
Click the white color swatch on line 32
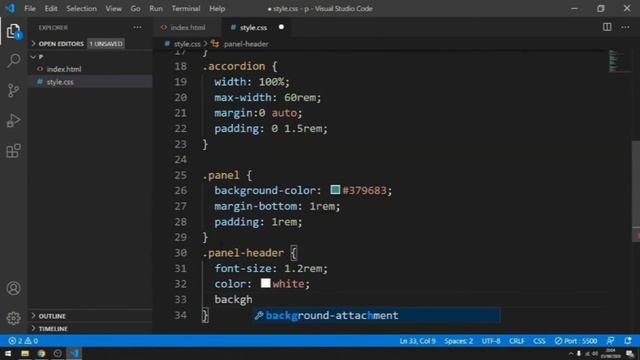[x=265, y=283]
